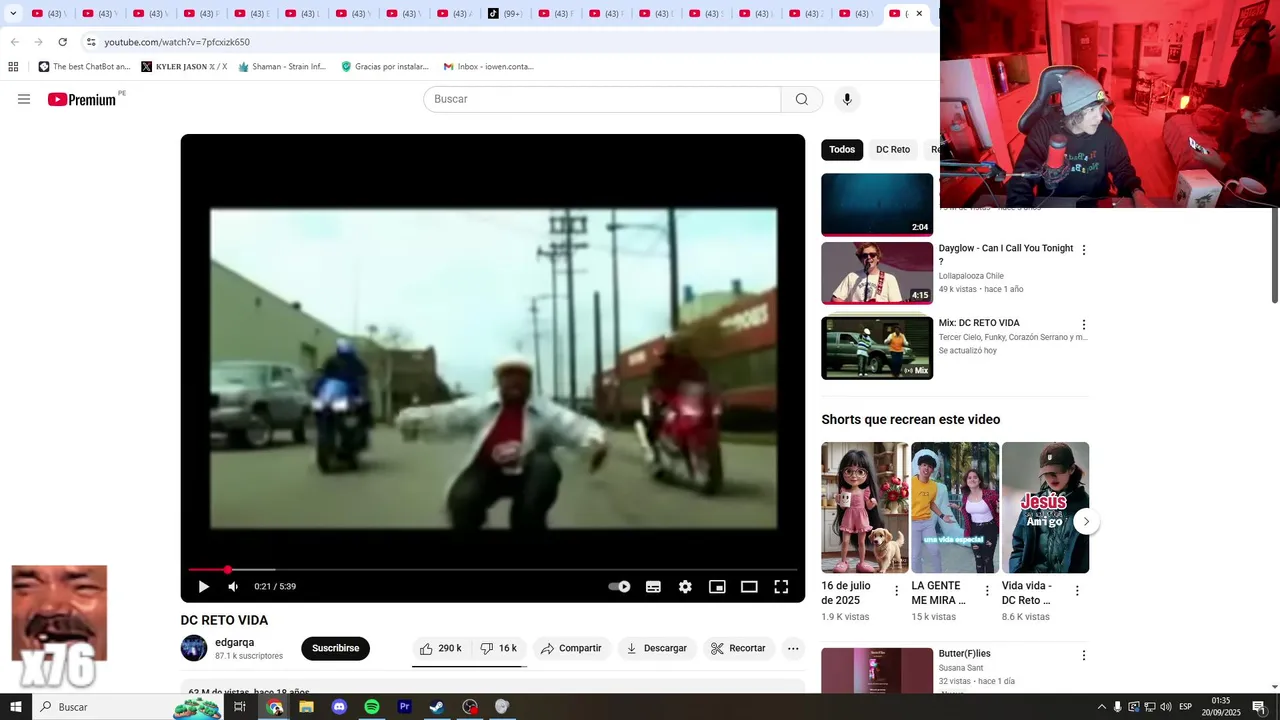Open more actions menu below video
Image resolution: width=1280 pixels, height=720 pixels.
[x=793, y=649]
